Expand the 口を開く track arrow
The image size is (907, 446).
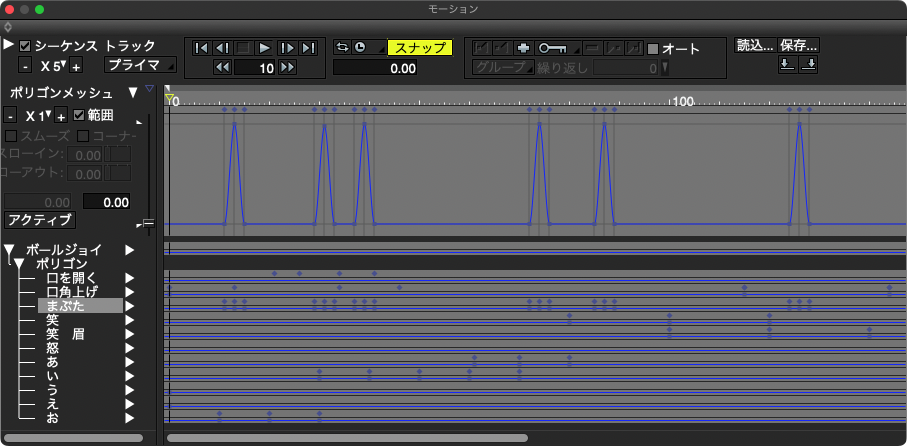(130, 278)
